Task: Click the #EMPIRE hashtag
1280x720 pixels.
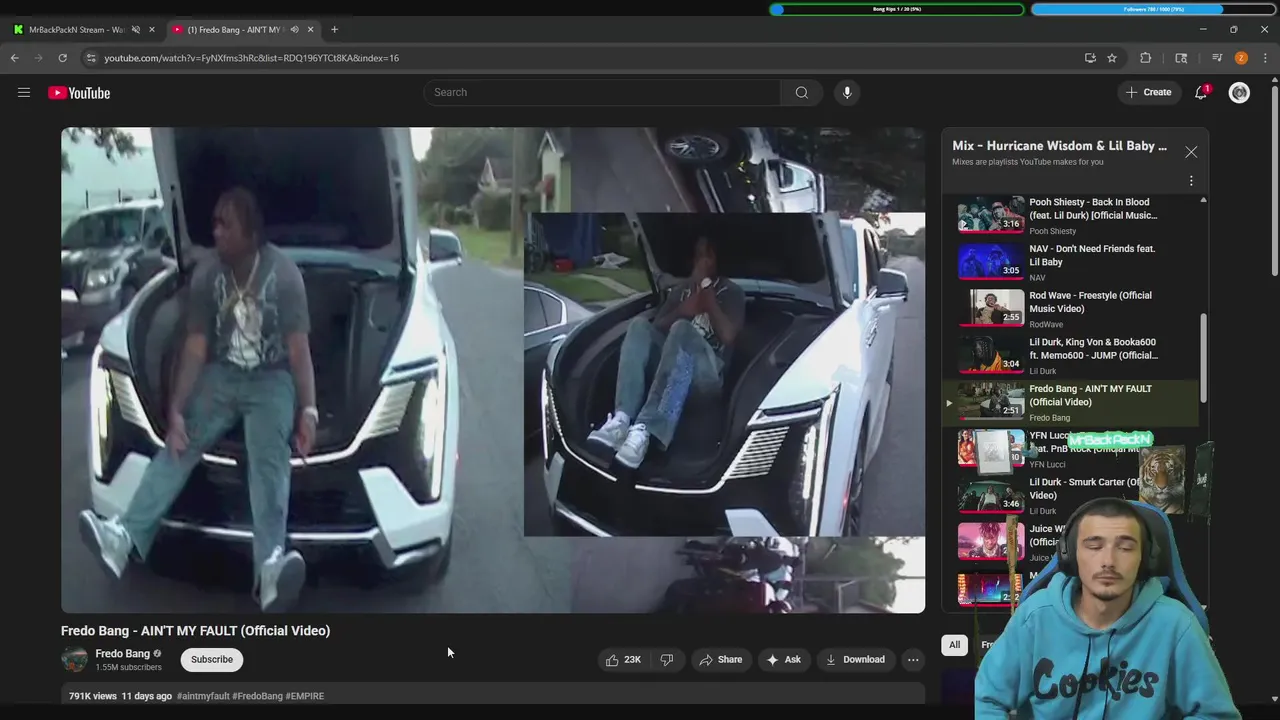Action: click(x=305, y=696)
